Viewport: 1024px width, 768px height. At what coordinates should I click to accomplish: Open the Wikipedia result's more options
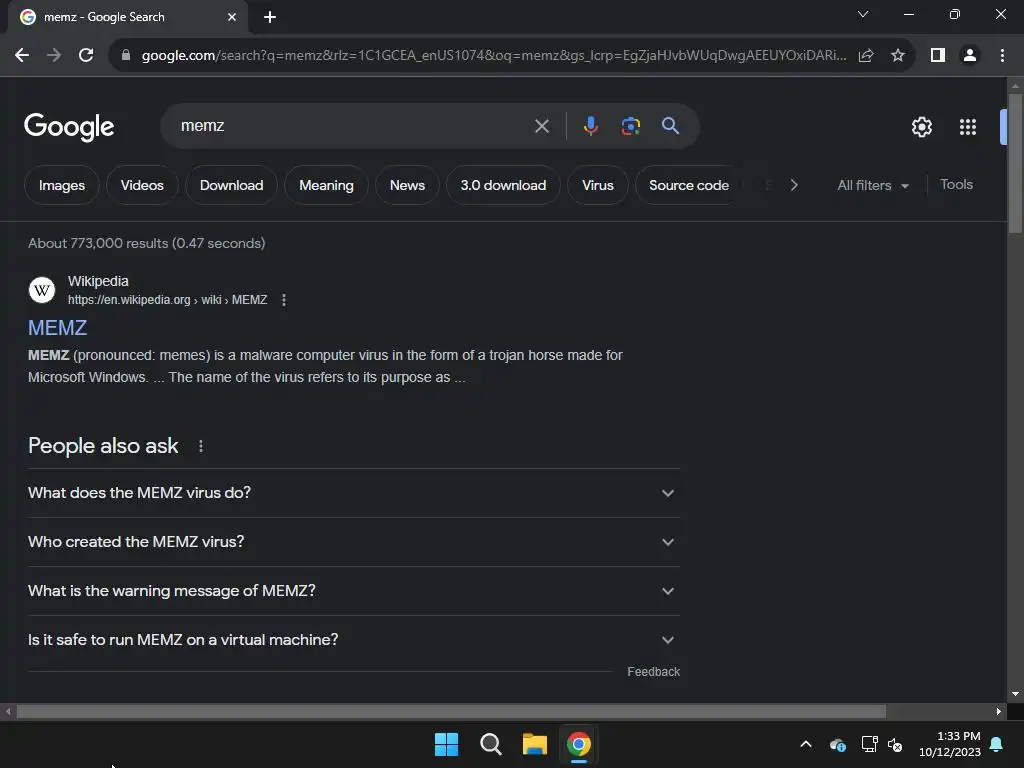point(283,300)
